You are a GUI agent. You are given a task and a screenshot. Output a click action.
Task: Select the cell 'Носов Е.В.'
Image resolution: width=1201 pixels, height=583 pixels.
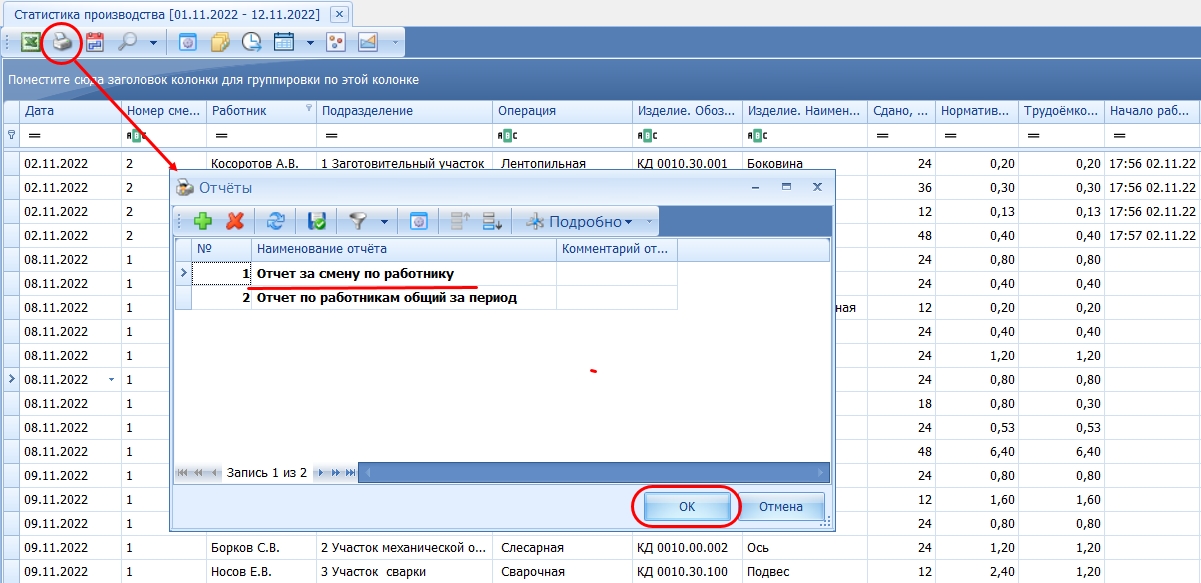pyautogui.click(x=262, y=571)
